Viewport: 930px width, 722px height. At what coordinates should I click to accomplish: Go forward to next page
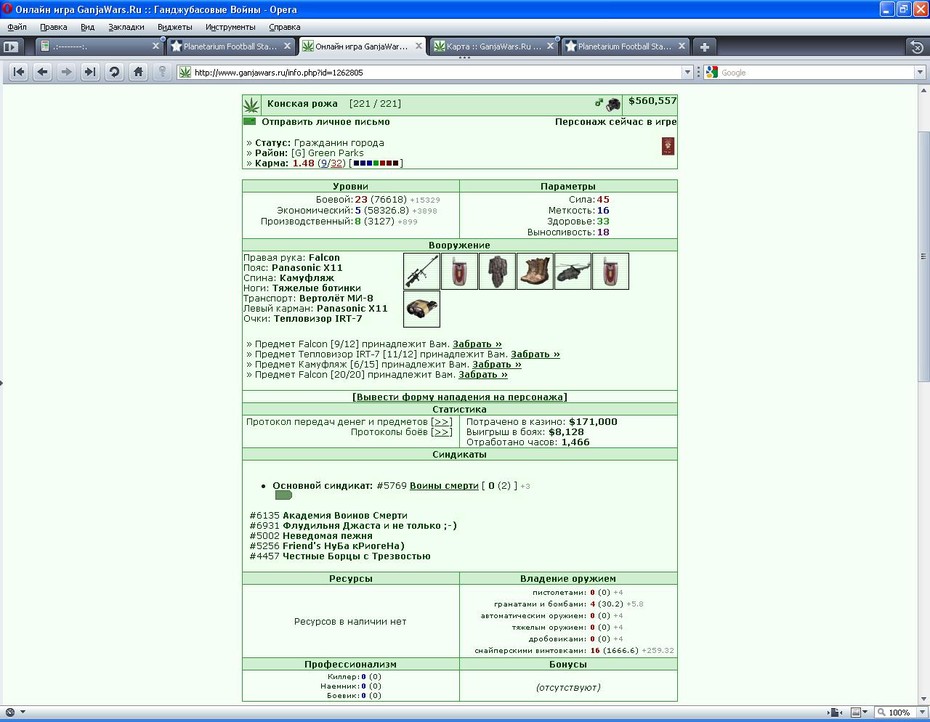[x=66, y=72]
